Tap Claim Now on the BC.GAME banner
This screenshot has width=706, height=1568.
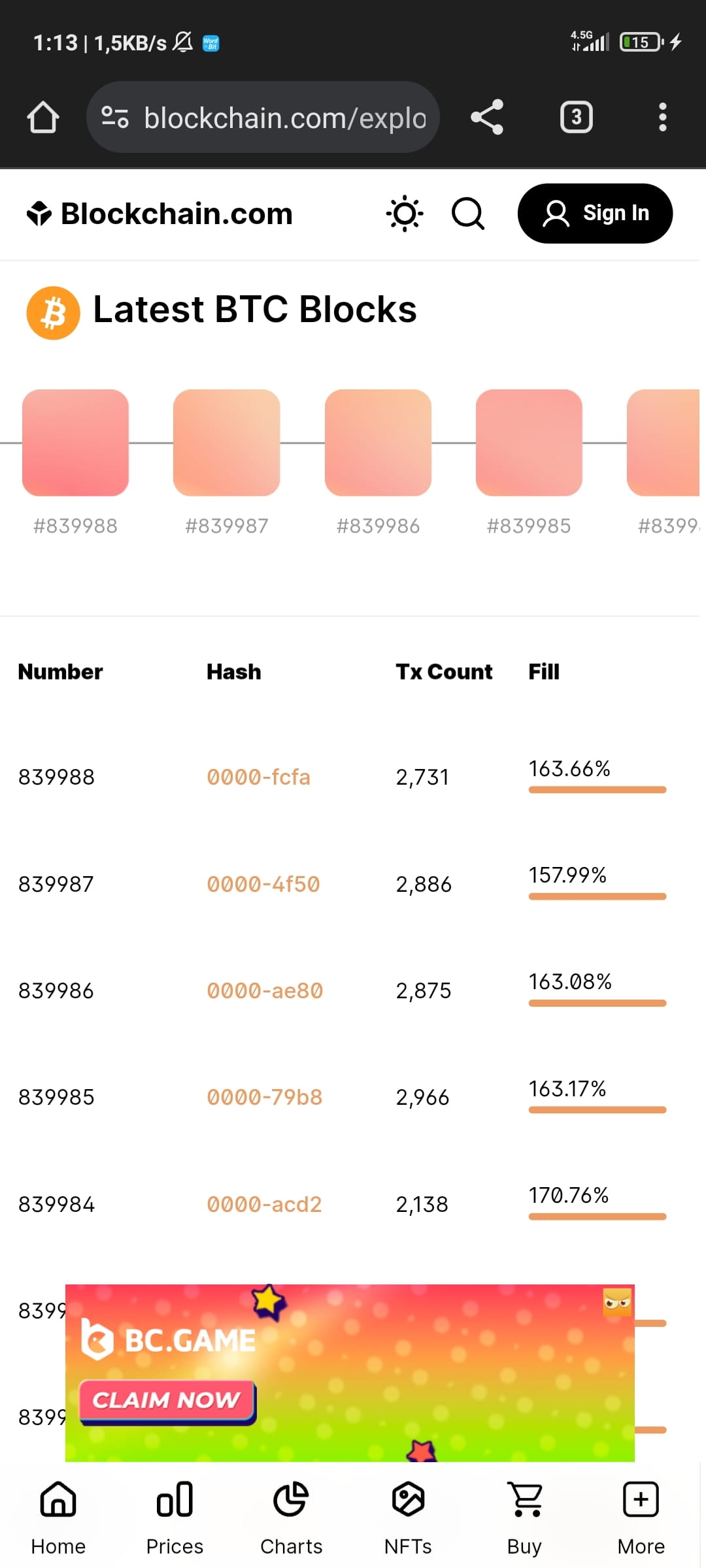click(165, 1400)
